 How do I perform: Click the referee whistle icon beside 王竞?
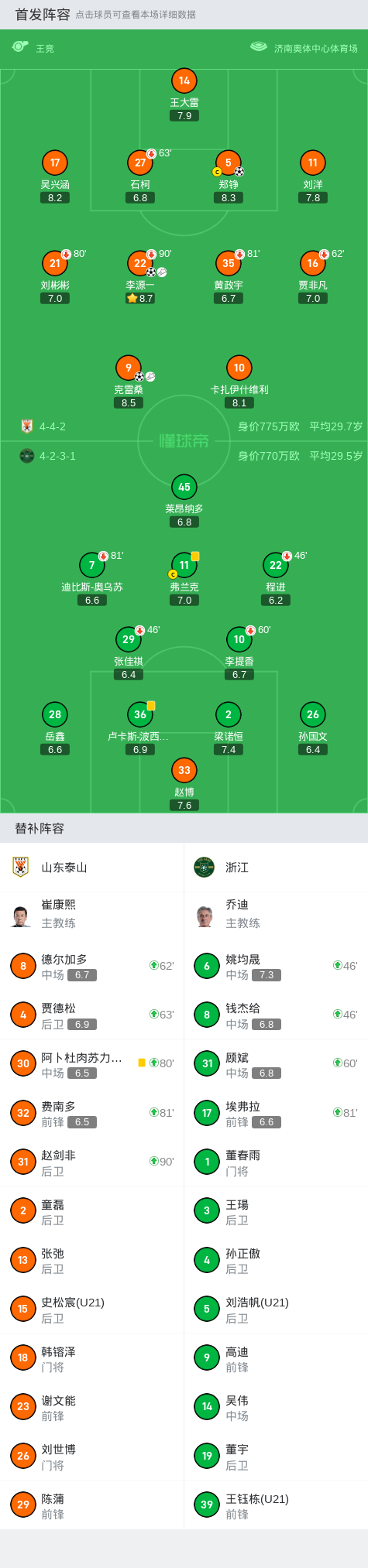[x=20, y=47]
